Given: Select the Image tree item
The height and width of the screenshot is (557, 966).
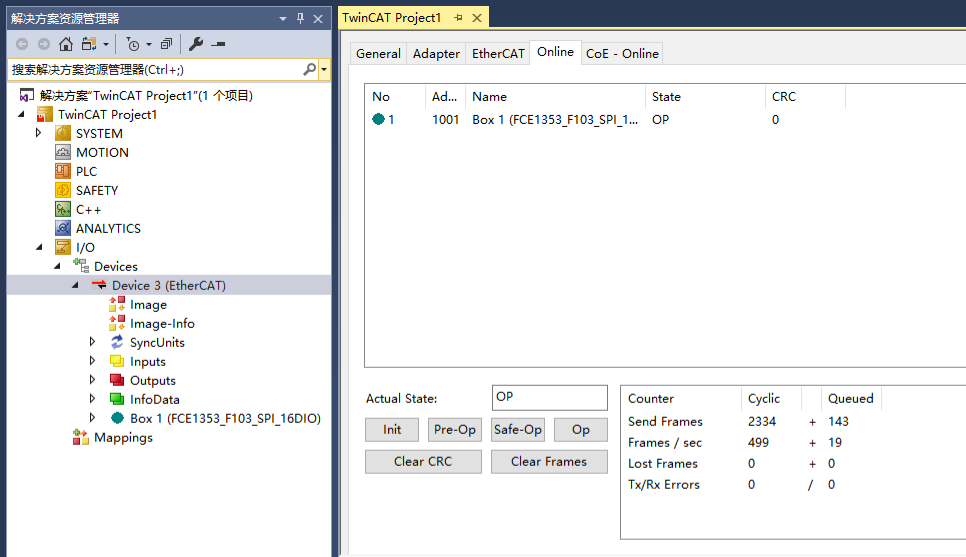Looking at the screenshot, I should 148,304.
